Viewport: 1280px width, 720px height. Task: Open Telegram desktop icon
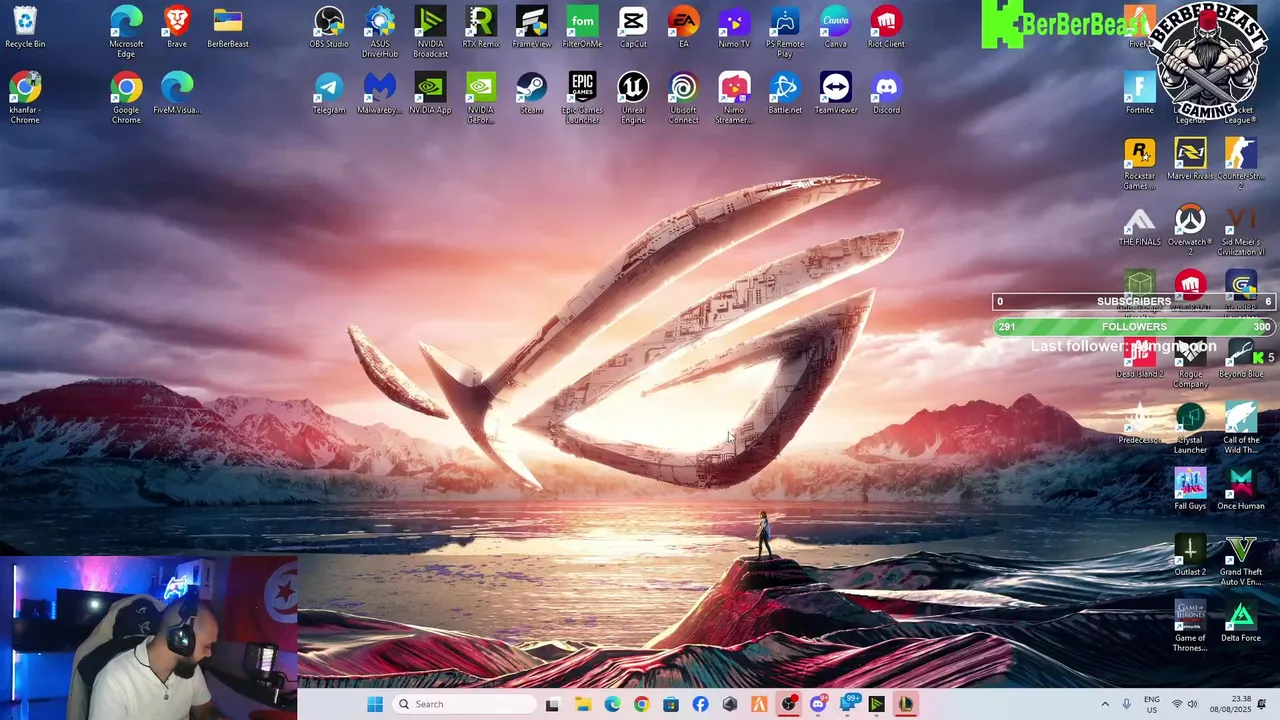pyautogui.click(x=329, y=93)
